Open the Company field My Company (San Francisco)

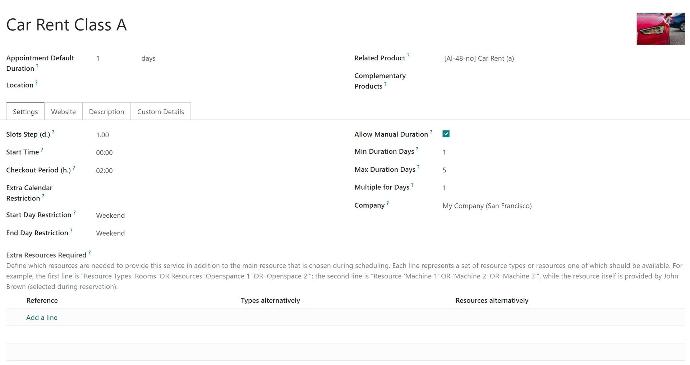(487, 206)
